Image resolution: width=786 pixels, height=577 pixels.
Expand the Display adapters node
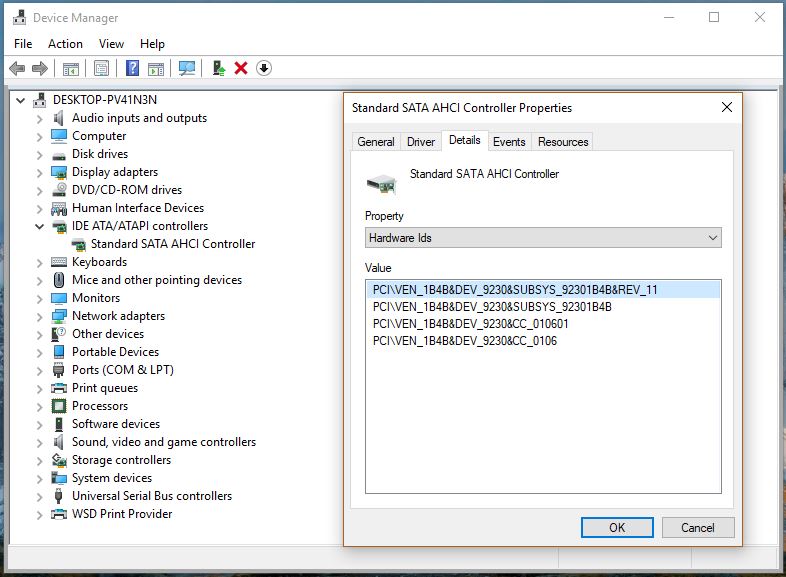[40, 172]
